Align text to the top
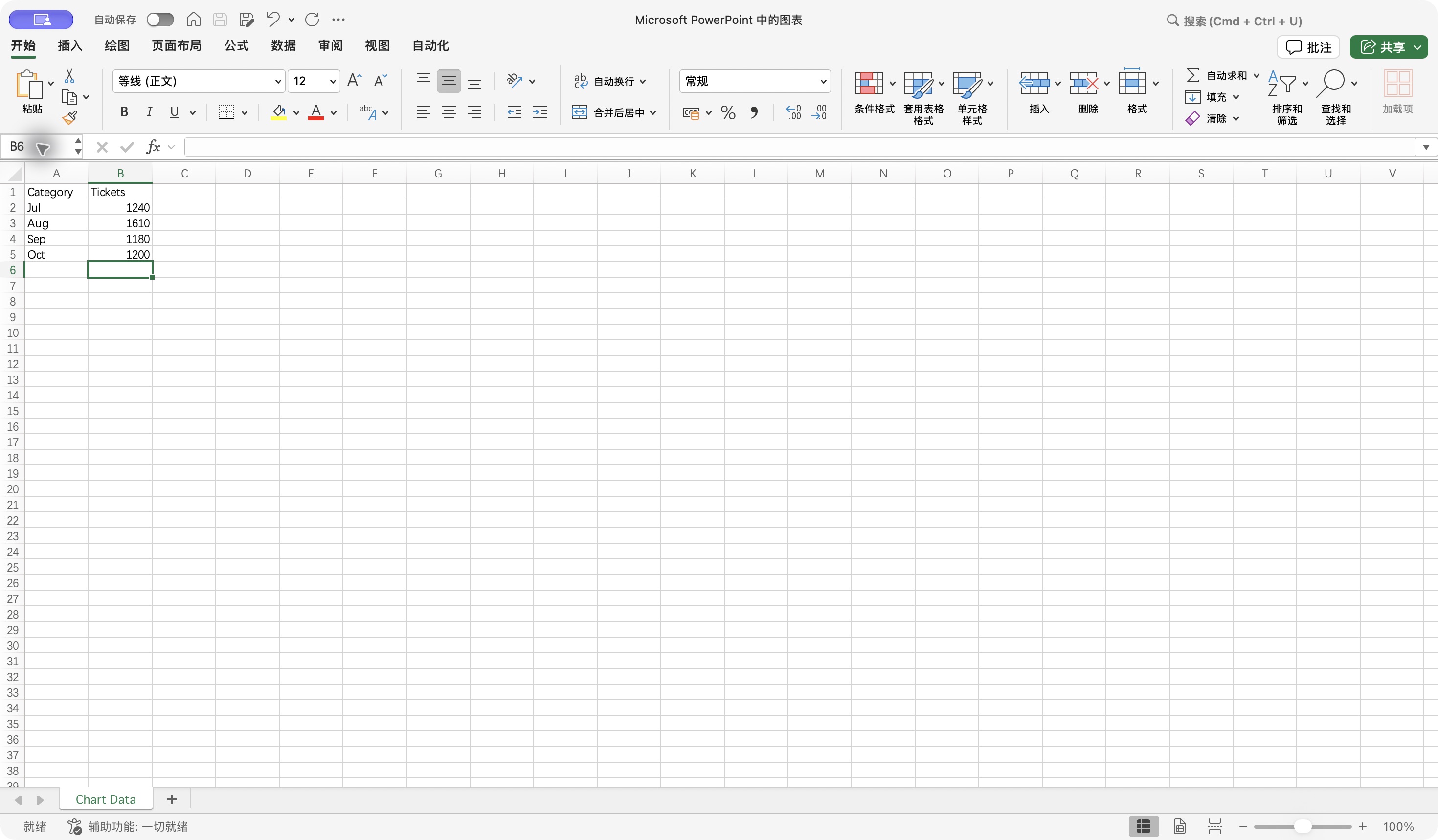 pyautogui.click(x=423, y=80)
